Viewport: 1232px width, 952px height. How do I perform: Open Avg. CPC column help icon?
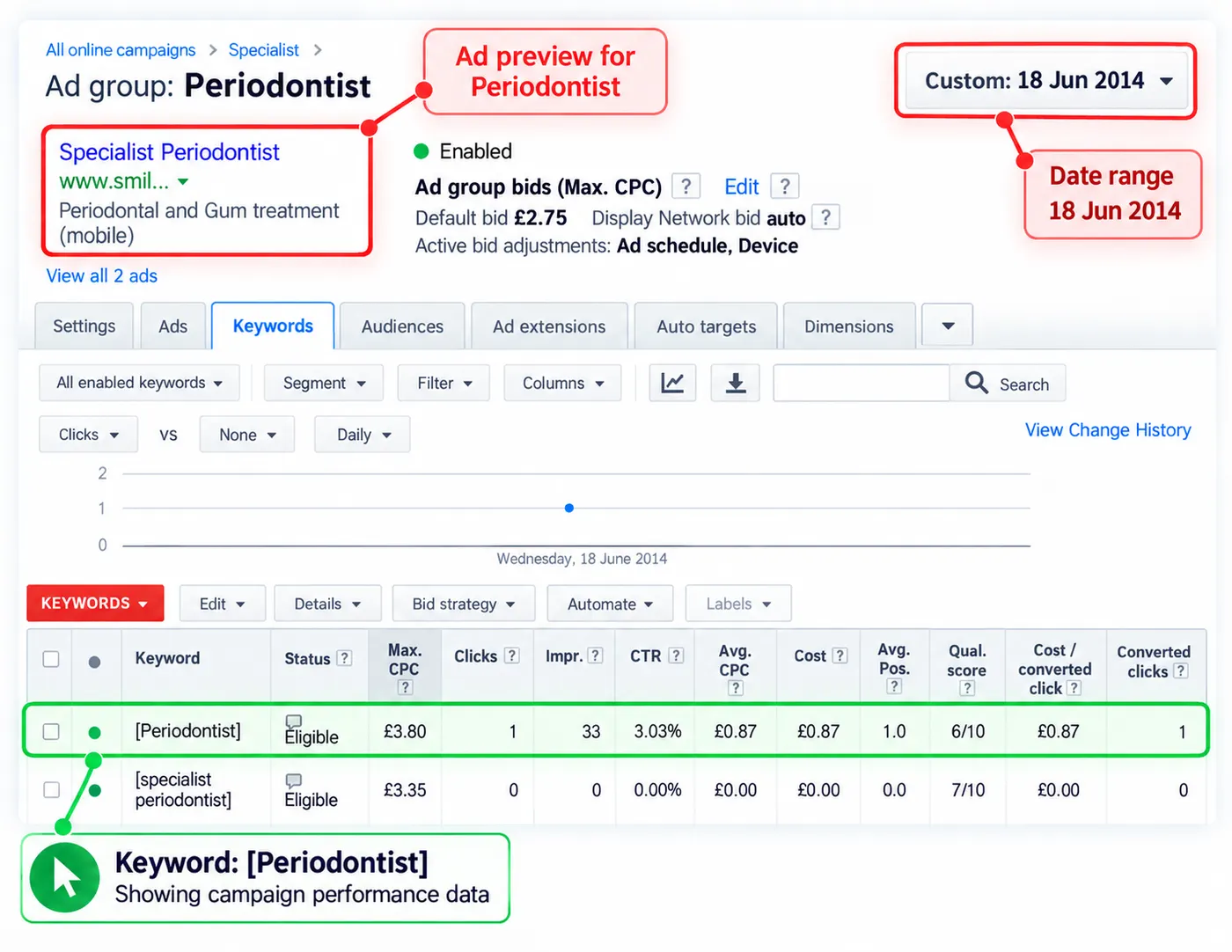click(x=736, y=688)
